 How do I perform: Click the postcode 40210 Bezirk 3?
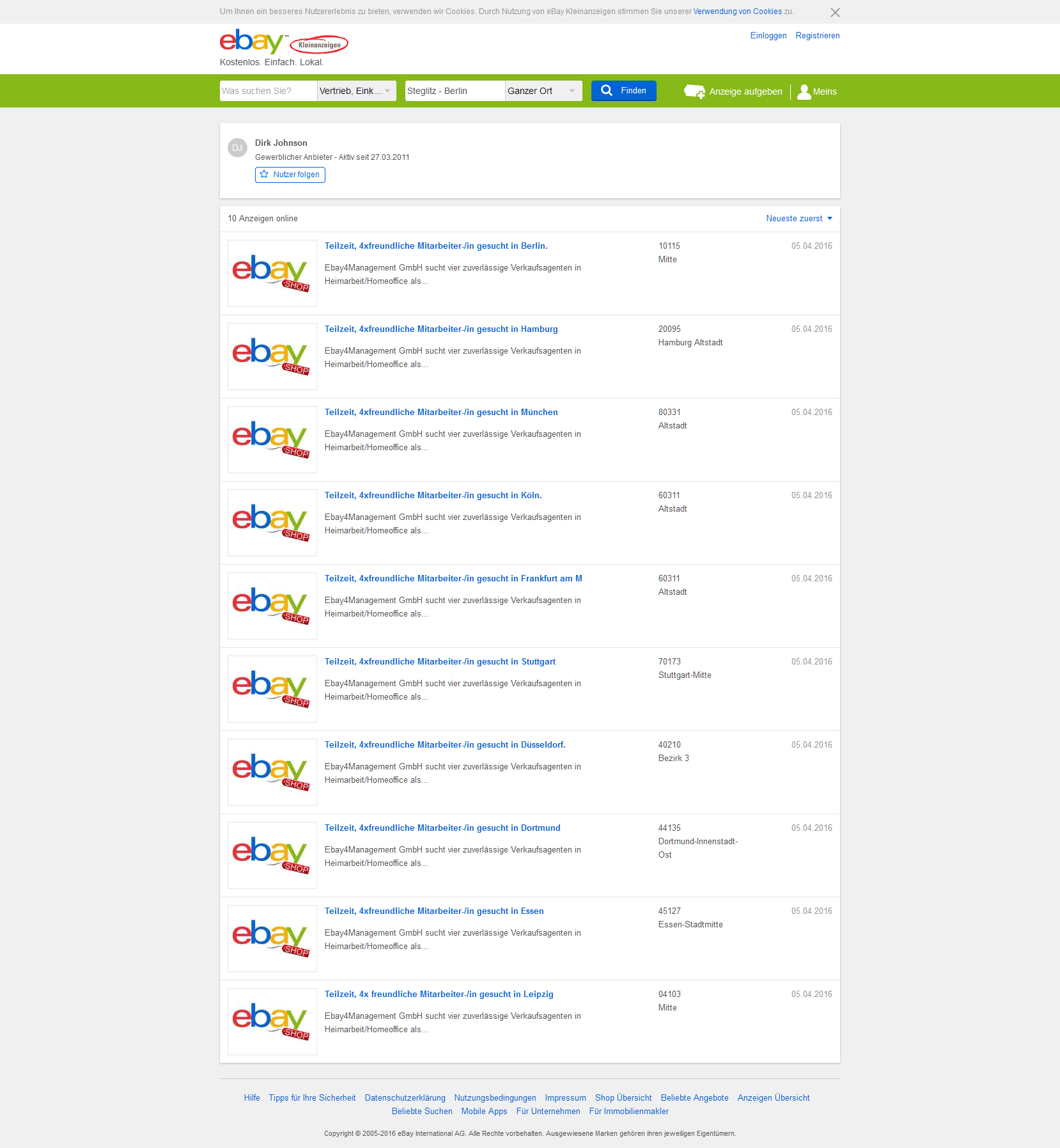point(674,751)
